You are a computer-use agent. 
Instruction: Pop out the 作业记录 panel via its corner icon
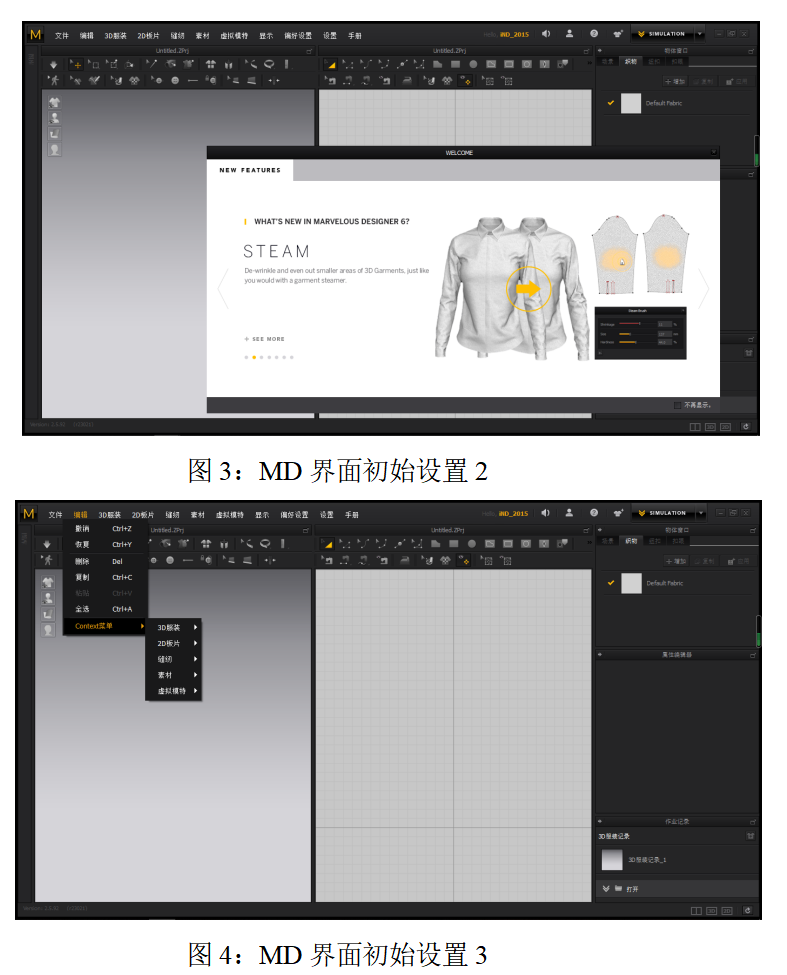pyautogui.click(x=752, y=821)
